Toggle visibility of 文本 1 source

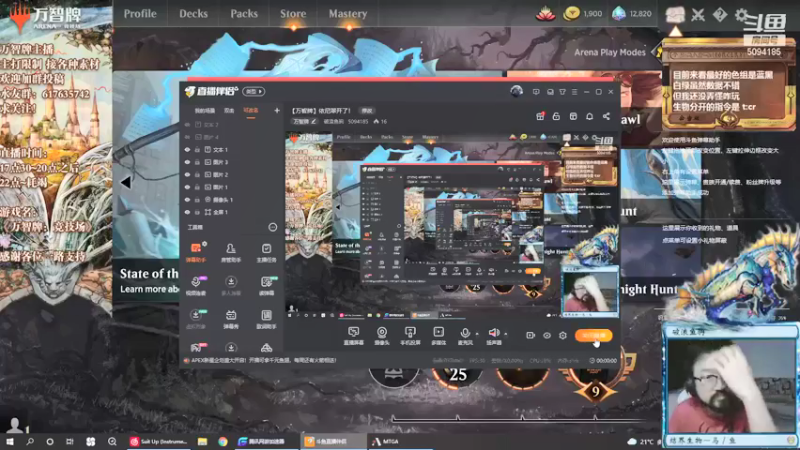click(187, 149)
